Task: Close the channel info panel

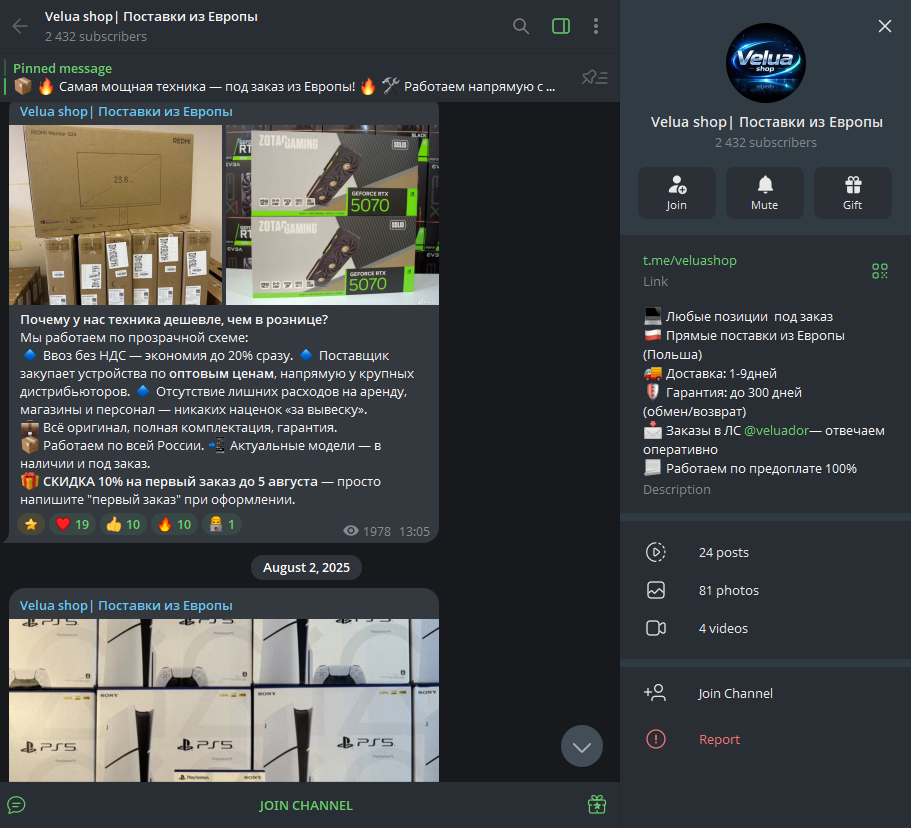Action: [x=884, y=26]
